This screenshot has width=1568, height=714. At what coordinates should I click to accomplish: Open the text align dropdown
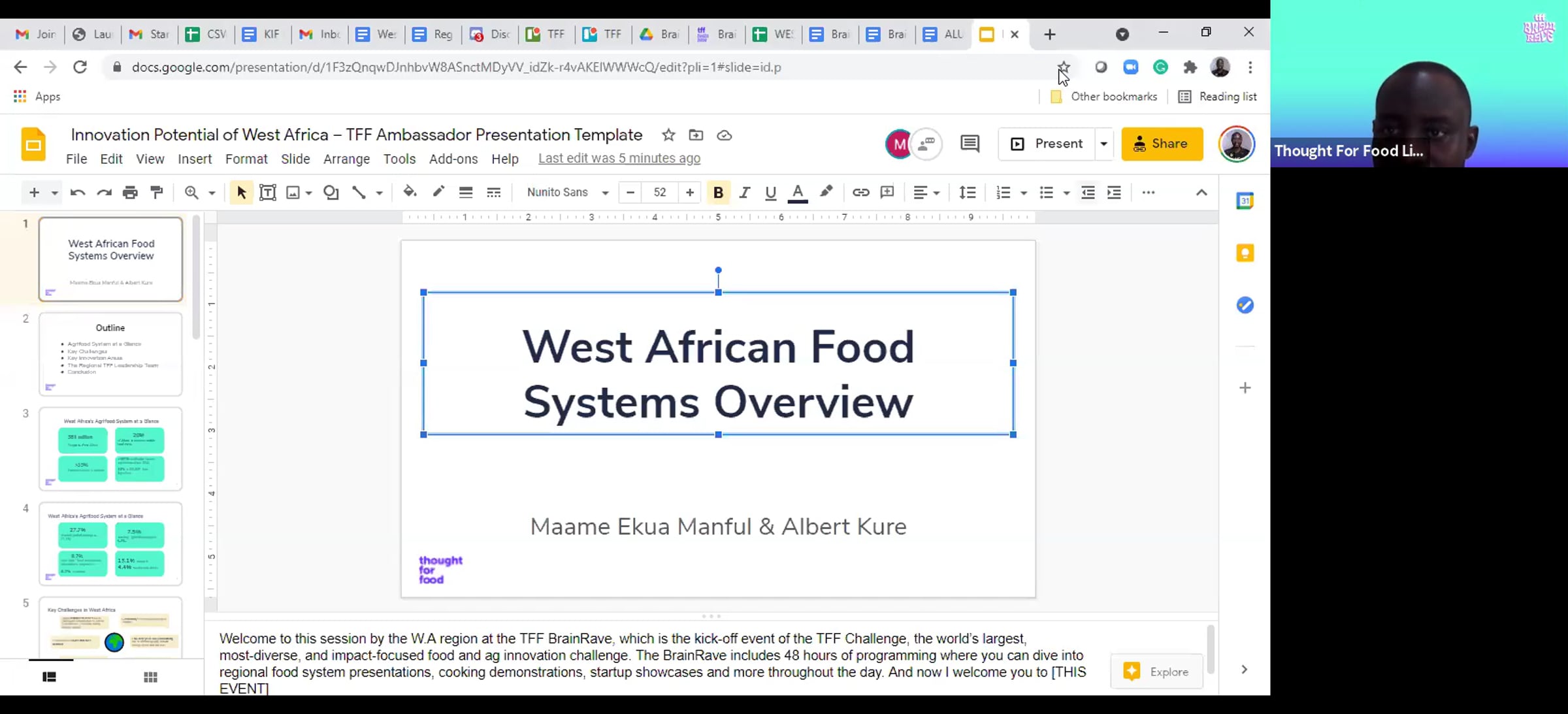coord(926,192)
